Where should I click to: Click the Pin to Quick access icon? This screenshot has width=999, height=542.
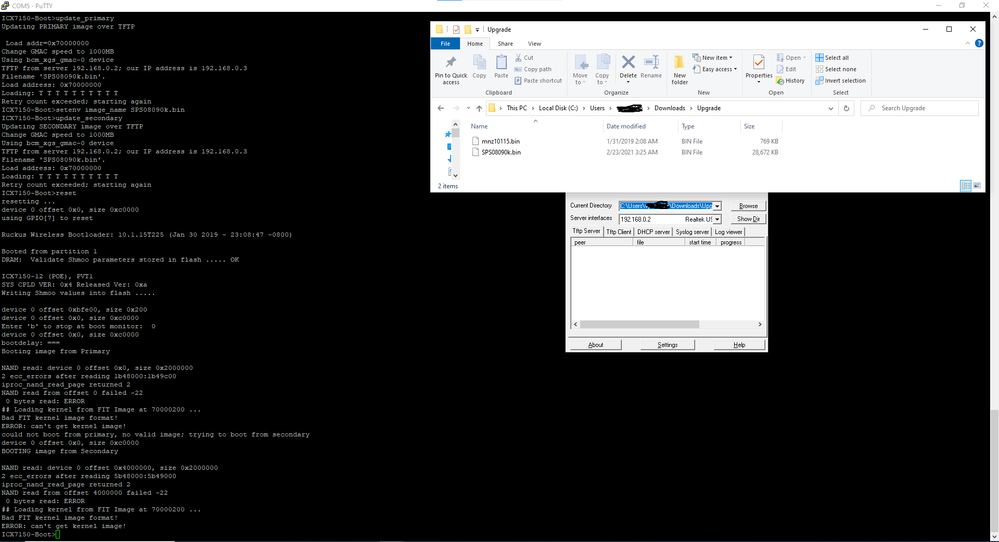[x=450, y=67]
